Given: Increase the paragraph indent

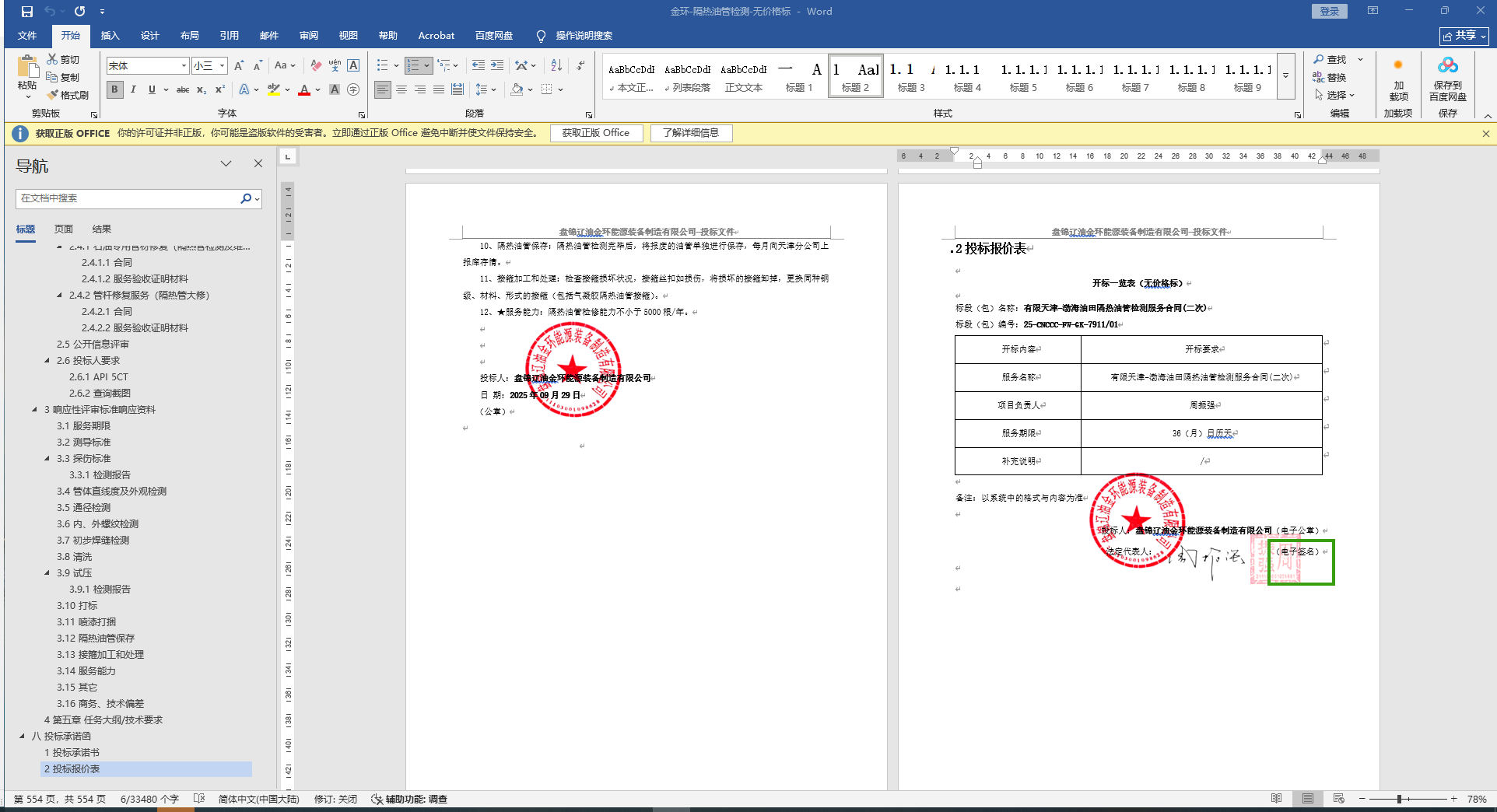Looking at the screenshot, I should point(497,65).
